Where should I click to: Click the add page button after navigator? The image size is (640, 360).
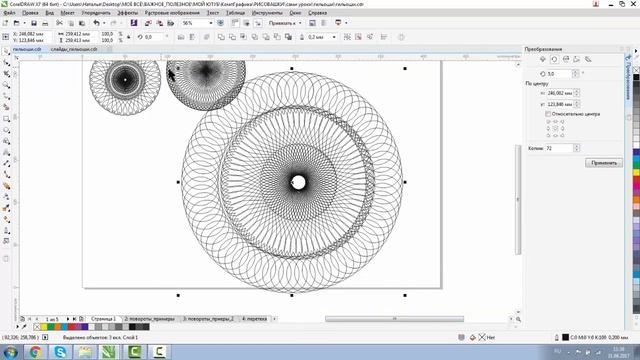pyautogui.click(x=81, y=319)
